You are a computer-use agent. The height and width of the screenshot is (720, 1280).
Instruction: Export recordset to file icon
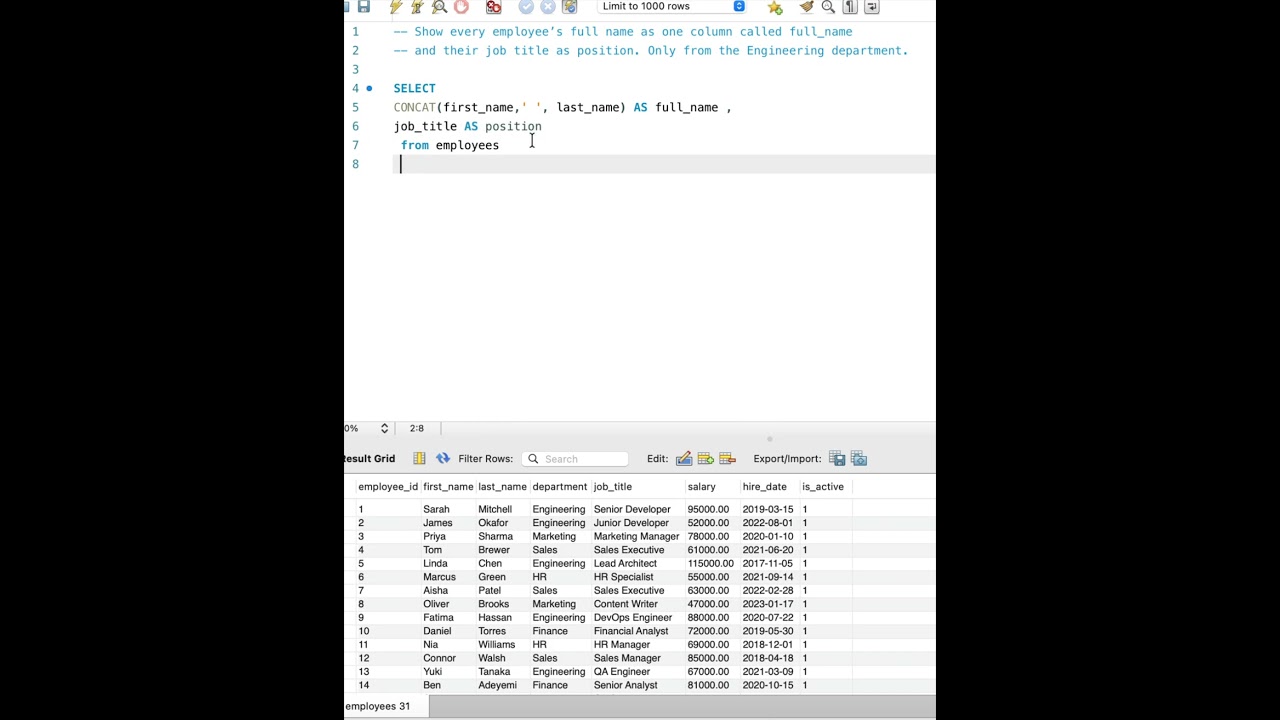pyautogui.click(x=837, y=458)
